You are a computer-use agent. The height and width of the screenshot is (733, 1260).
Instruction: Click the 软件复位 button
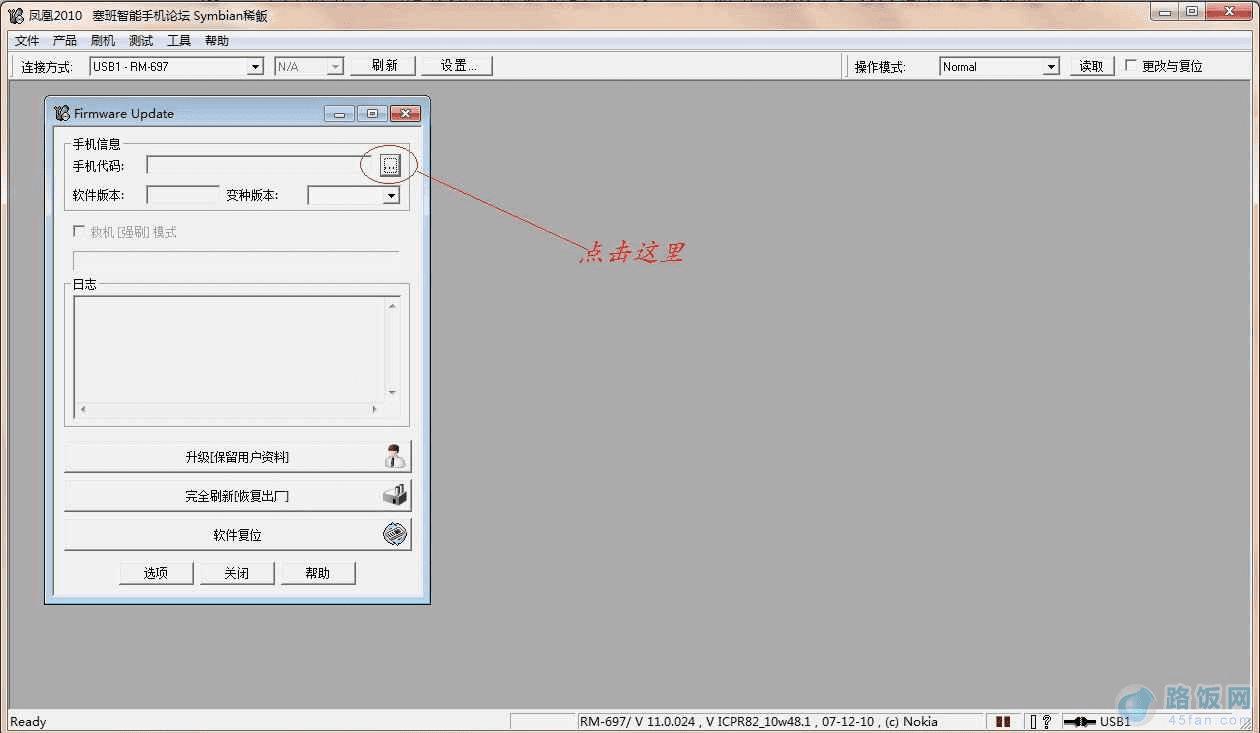(237, 534)
